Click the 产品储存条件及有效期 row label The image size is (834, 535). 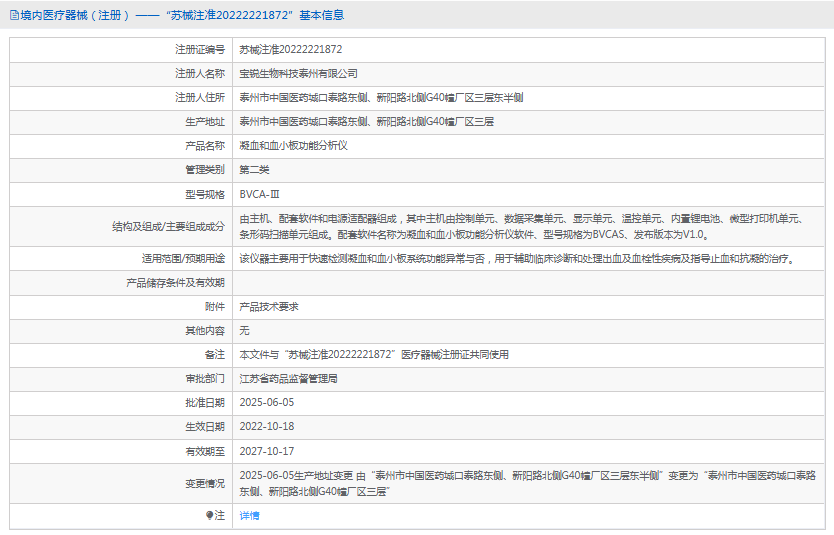pyautogui.click(x=176, y=283)
